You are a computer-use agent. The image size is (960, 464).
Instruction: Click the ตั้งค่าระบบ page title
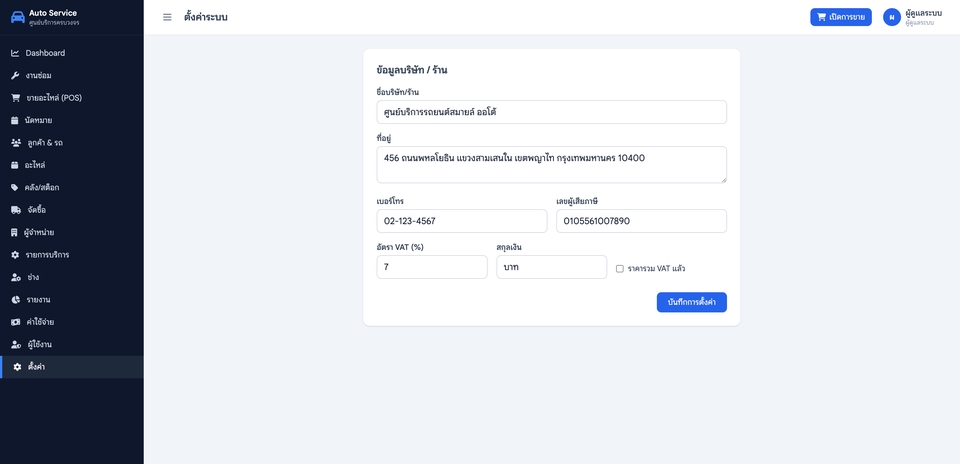pos(206,17)
